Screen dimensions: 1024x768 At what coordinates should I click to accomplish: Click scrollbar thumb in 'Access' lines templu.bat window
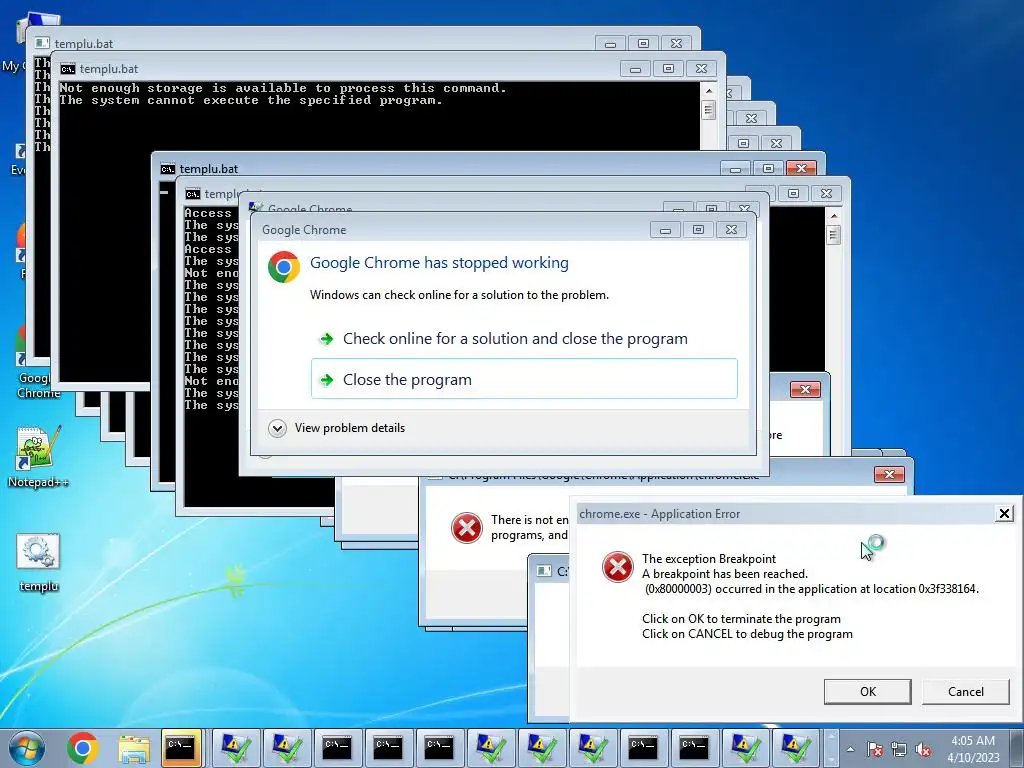[x=833, y=234]
